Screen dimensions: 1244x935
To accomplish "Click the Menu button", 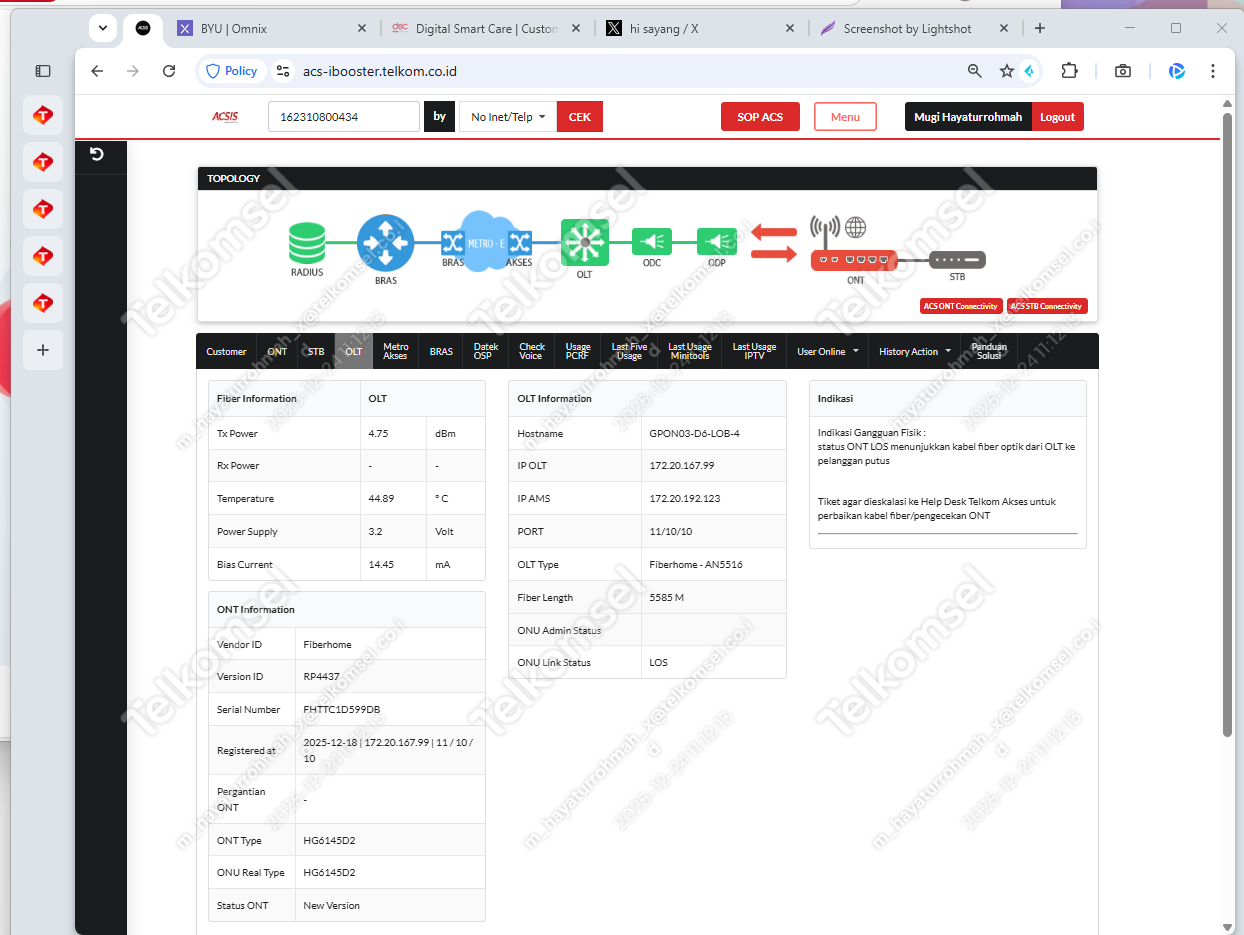I will click(845, 117).
